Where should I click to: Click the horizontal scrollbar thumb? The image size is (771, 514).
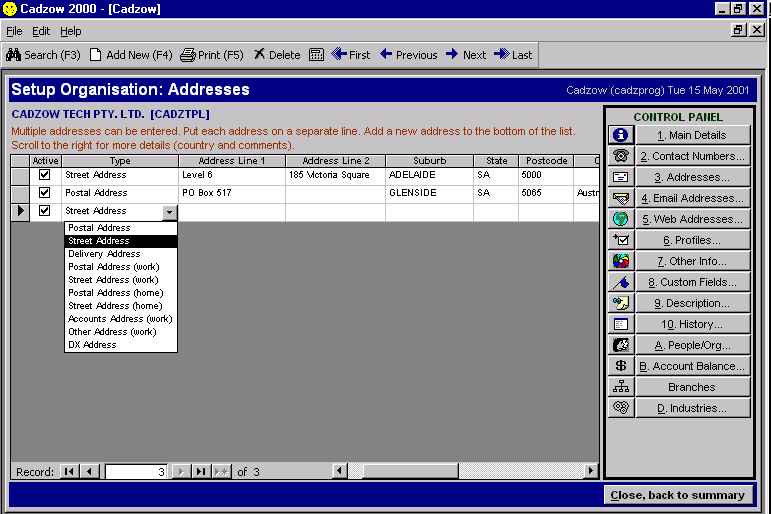click(411, 471)
